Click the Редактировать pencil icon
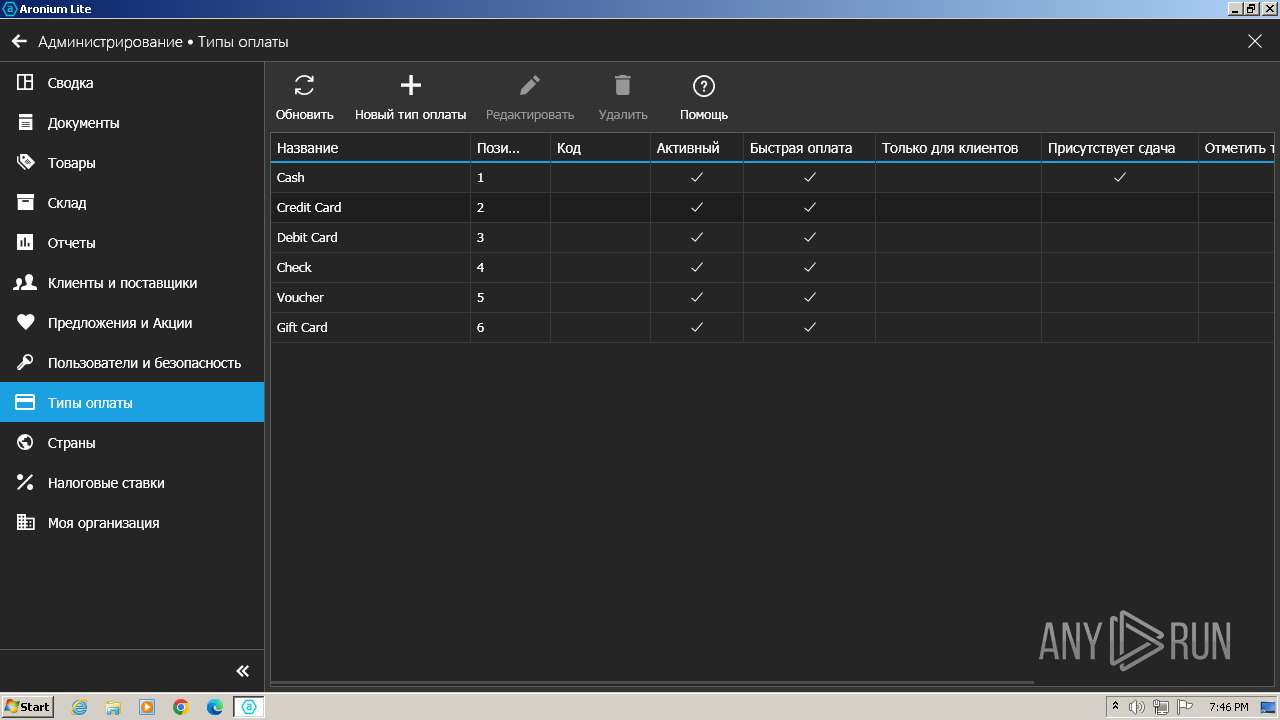This screenshot has width=1280, height=720. tap(530, 86)
